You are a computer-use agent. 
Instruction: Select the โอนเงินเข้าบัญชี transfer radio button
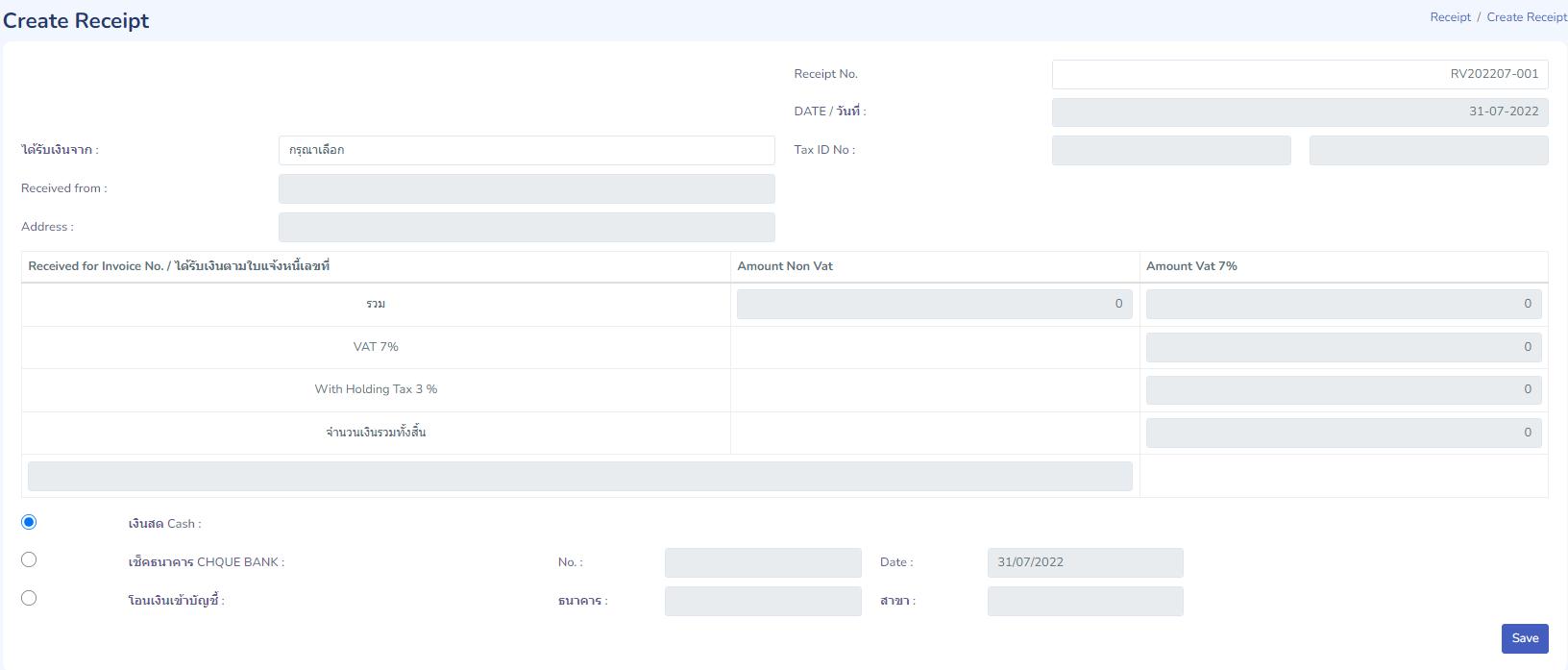pos(29,598)
